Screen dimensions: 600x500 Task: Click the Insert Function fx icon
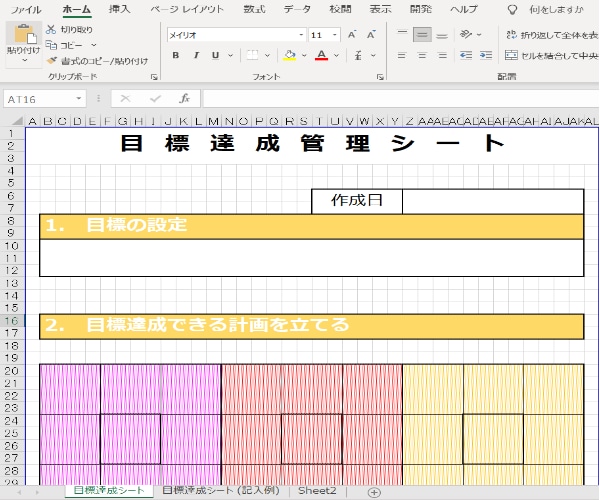(x=184, y=99)
